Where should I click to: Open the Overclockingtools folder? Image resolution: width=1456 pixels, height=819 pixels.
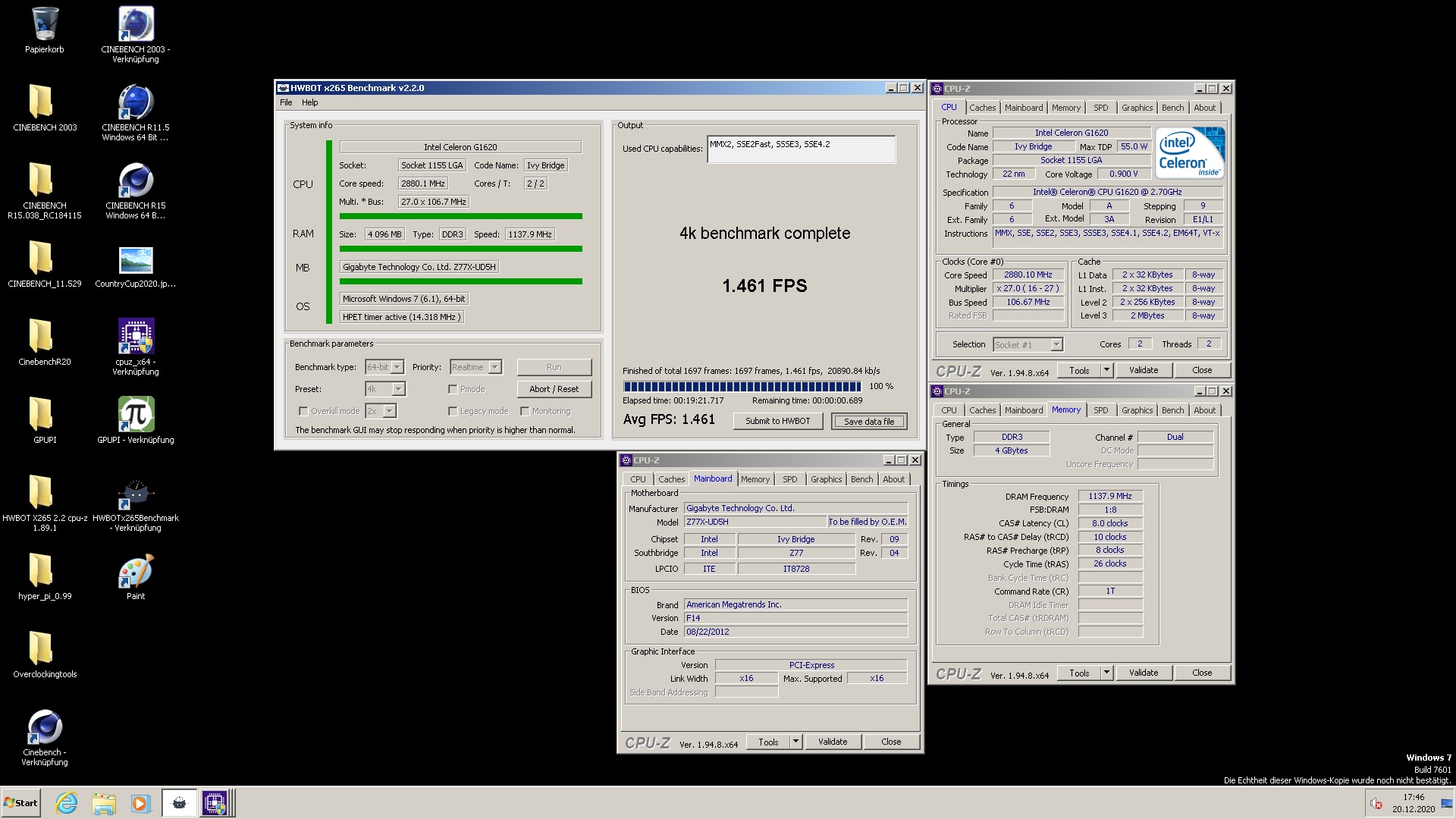[x=45, y=654]
